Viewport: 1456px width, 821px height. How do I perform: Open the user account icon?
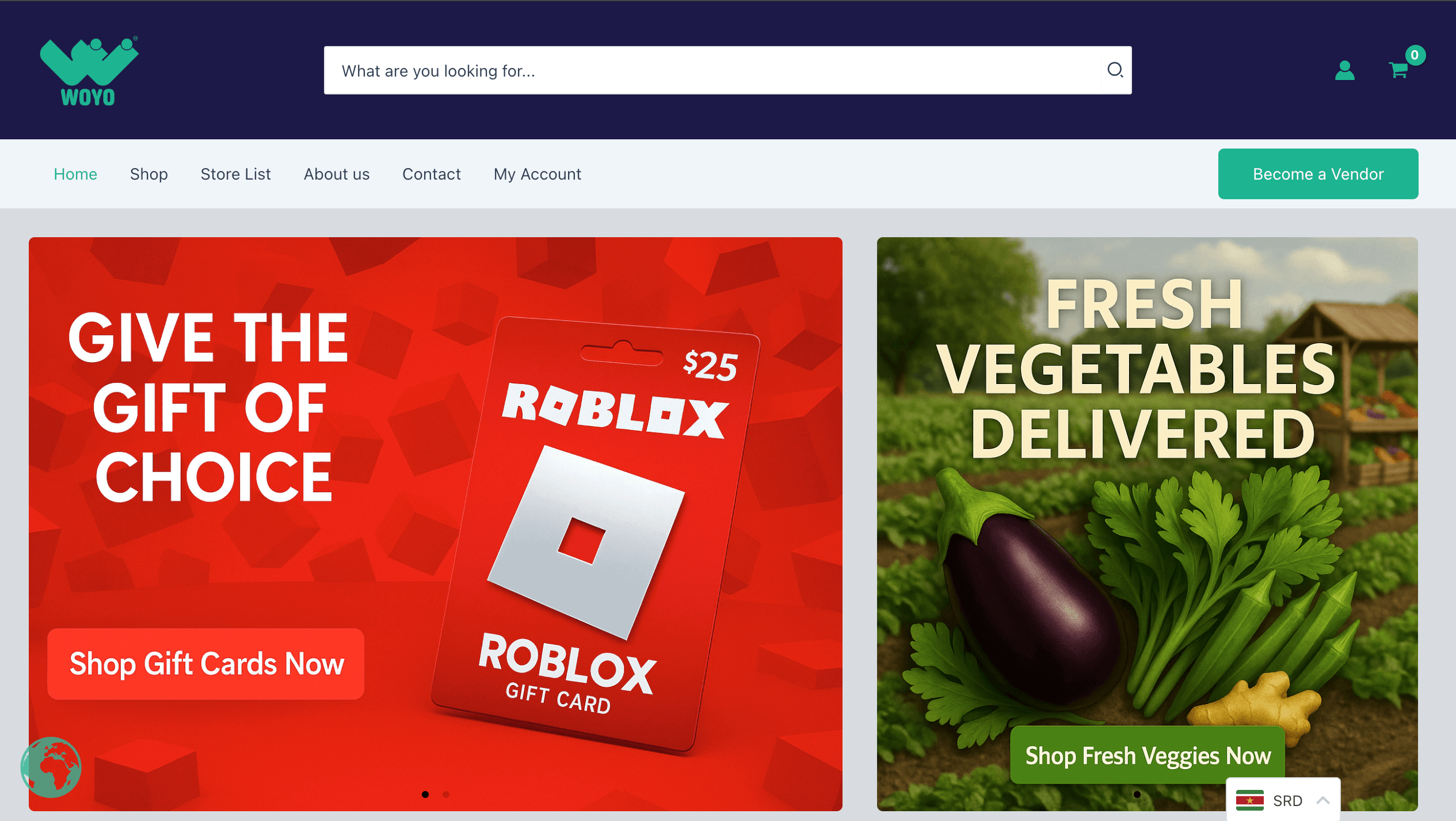1344,70
